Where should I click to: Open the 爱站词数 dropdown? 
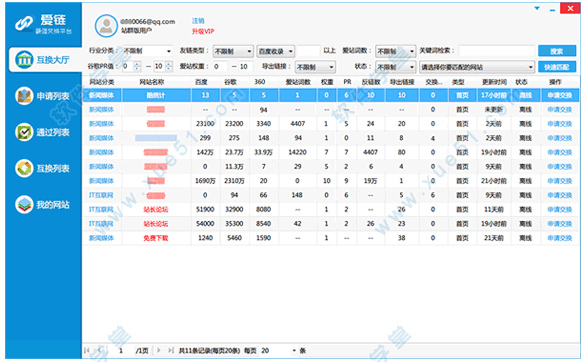[395, 51]
